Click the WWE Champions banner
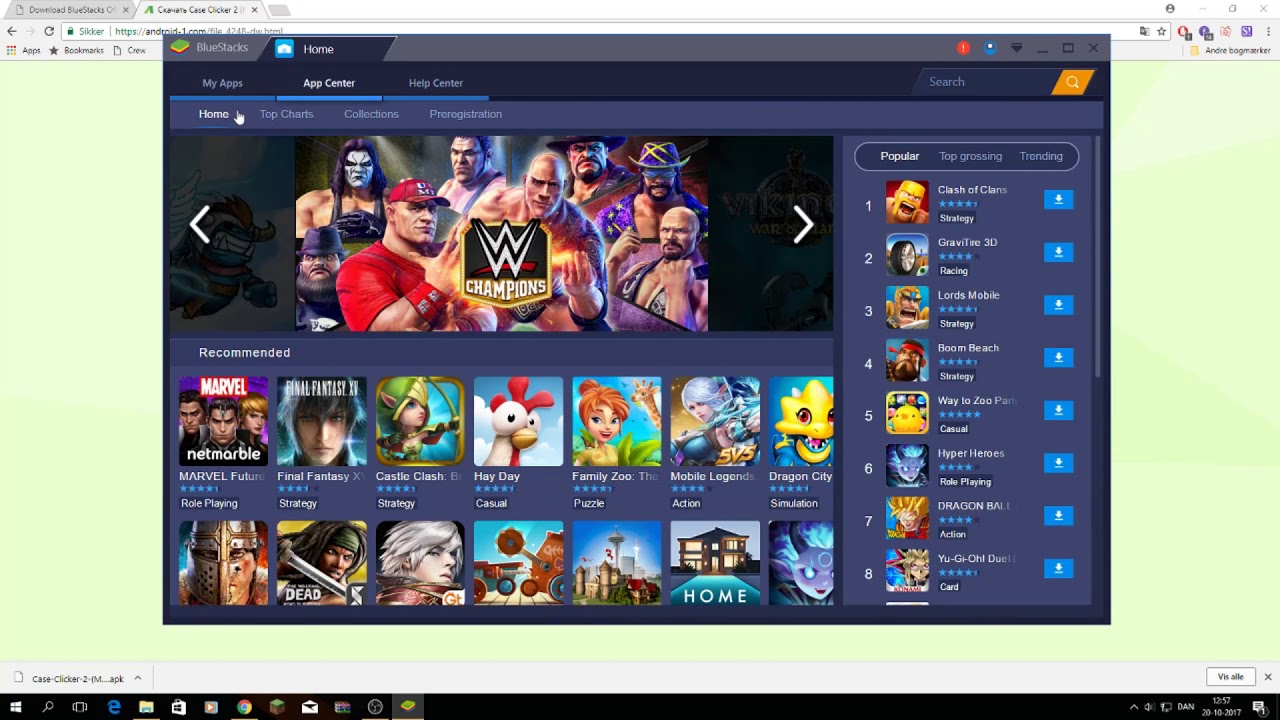 [501, 234]
